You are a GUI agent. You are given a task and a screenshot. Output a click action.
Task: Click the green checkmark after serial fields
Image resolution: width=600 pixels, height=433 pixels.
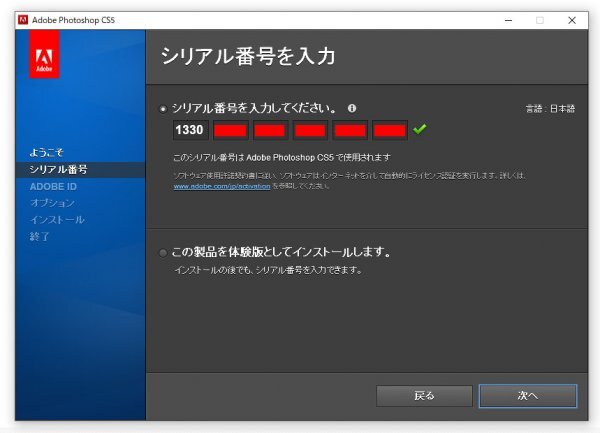click(420, 129)
